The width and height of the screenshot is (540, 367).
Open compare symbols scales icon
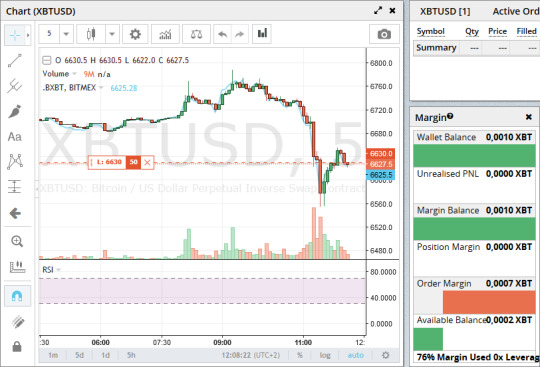[196, 34]
